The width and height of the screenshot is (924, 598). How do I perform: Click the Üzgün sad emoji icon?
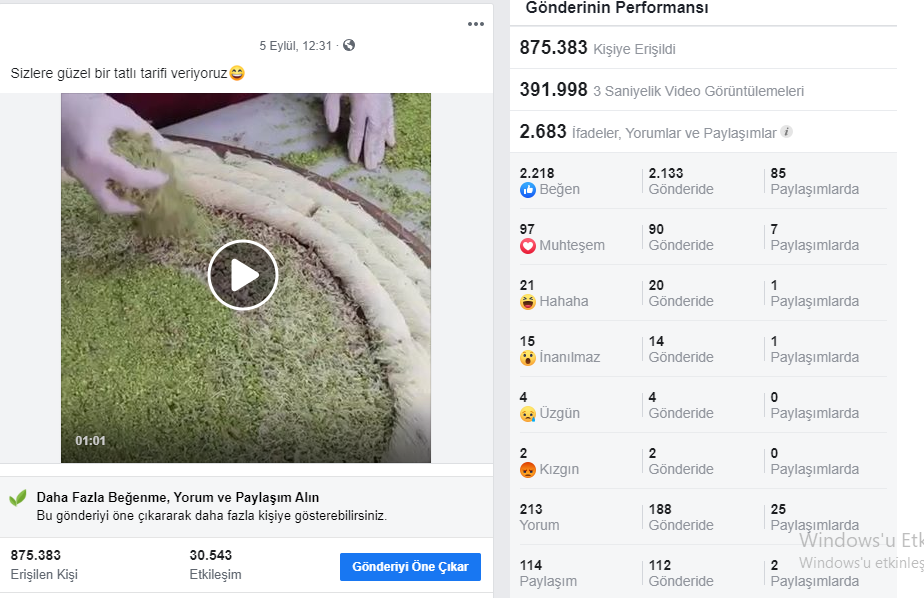[x=527, y=414]
